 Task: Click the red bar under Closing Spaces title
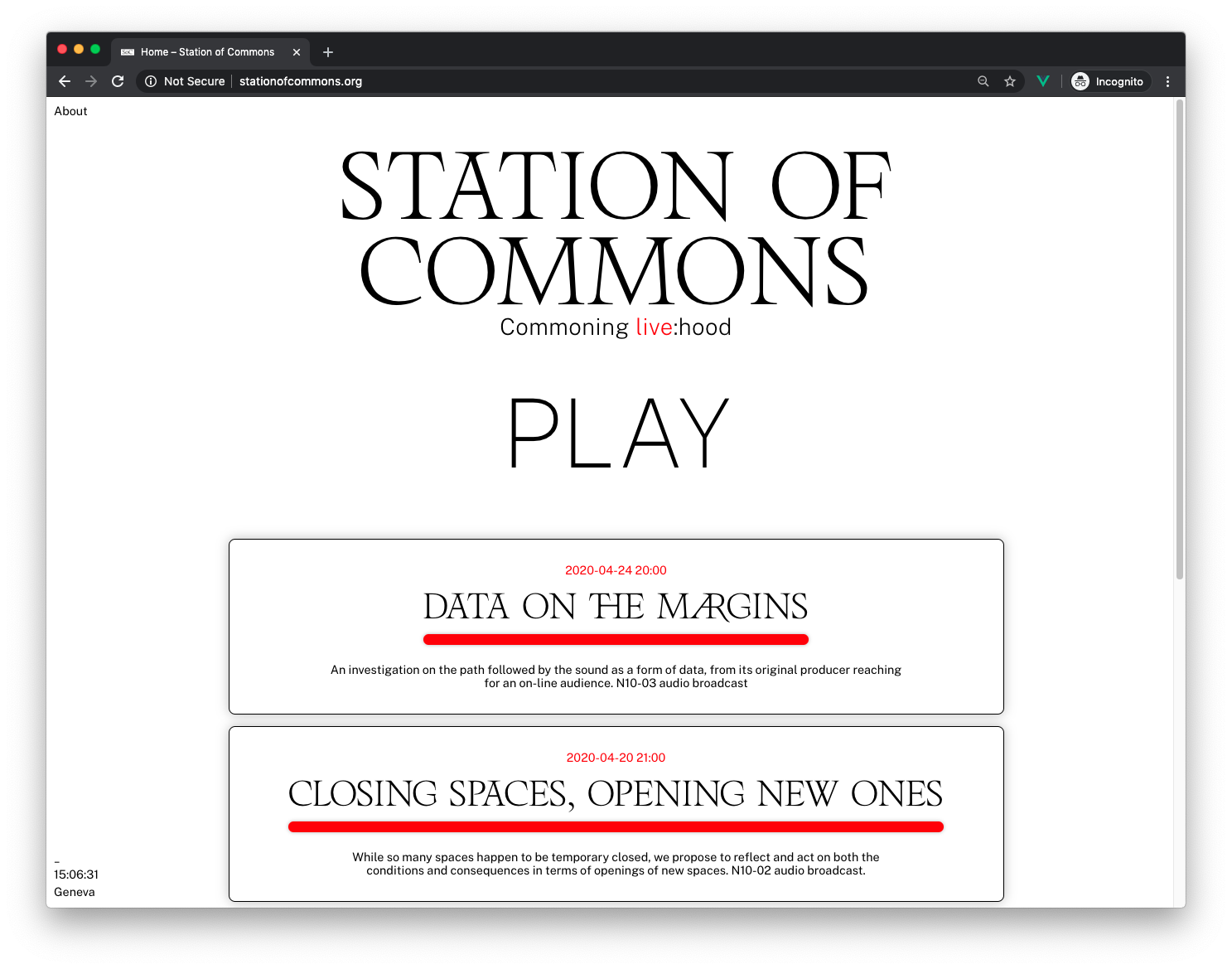pos(616,826)
